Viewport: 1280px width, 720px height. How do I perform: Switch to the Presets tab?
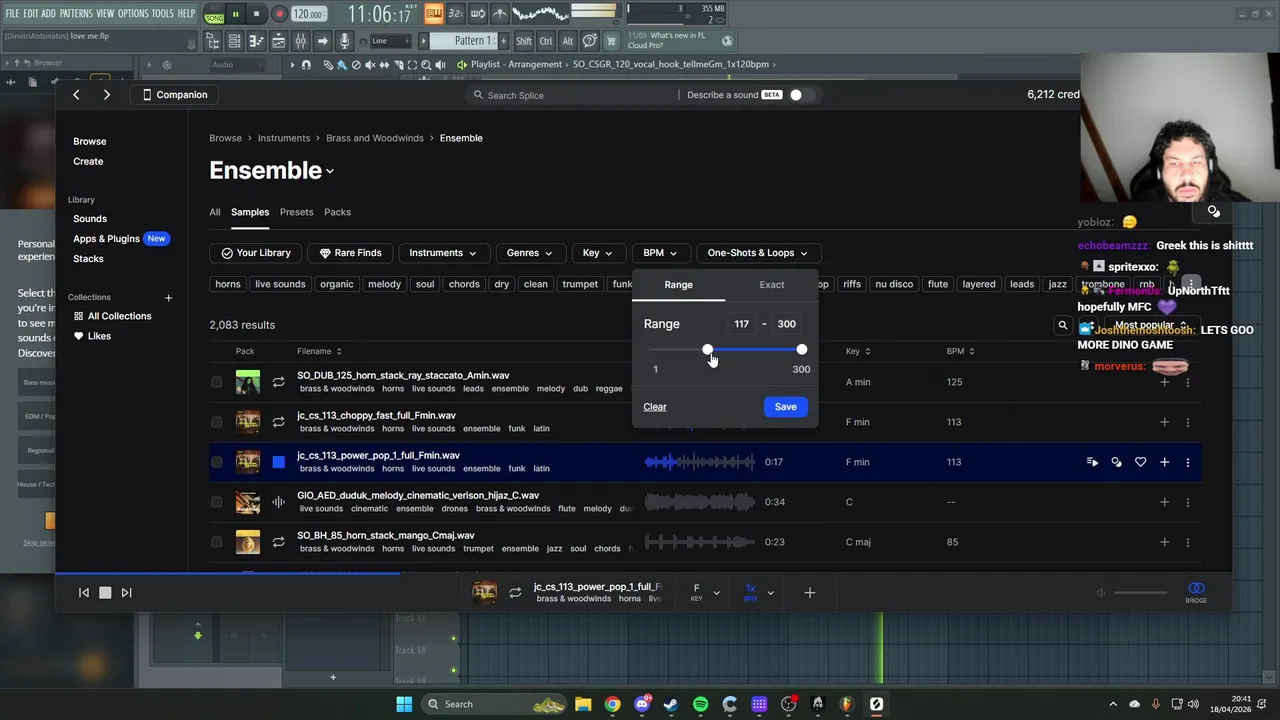[x=296, y=212]
